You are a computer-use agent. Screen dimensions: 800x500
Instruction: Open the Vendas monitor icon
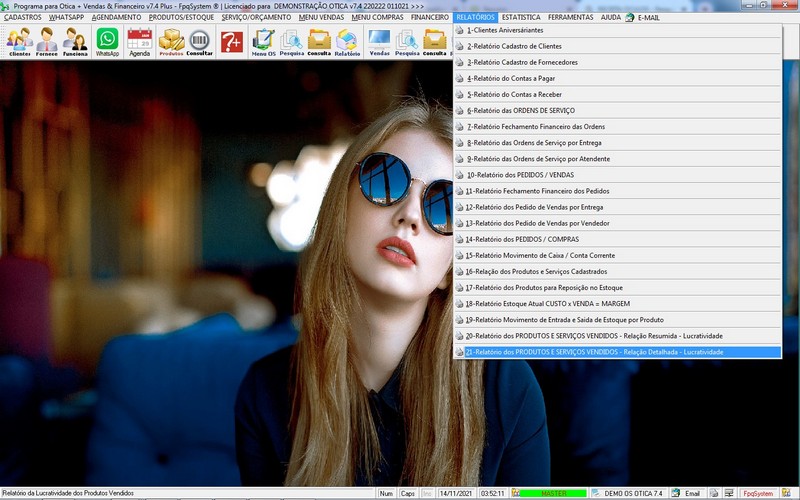[379, 41]
